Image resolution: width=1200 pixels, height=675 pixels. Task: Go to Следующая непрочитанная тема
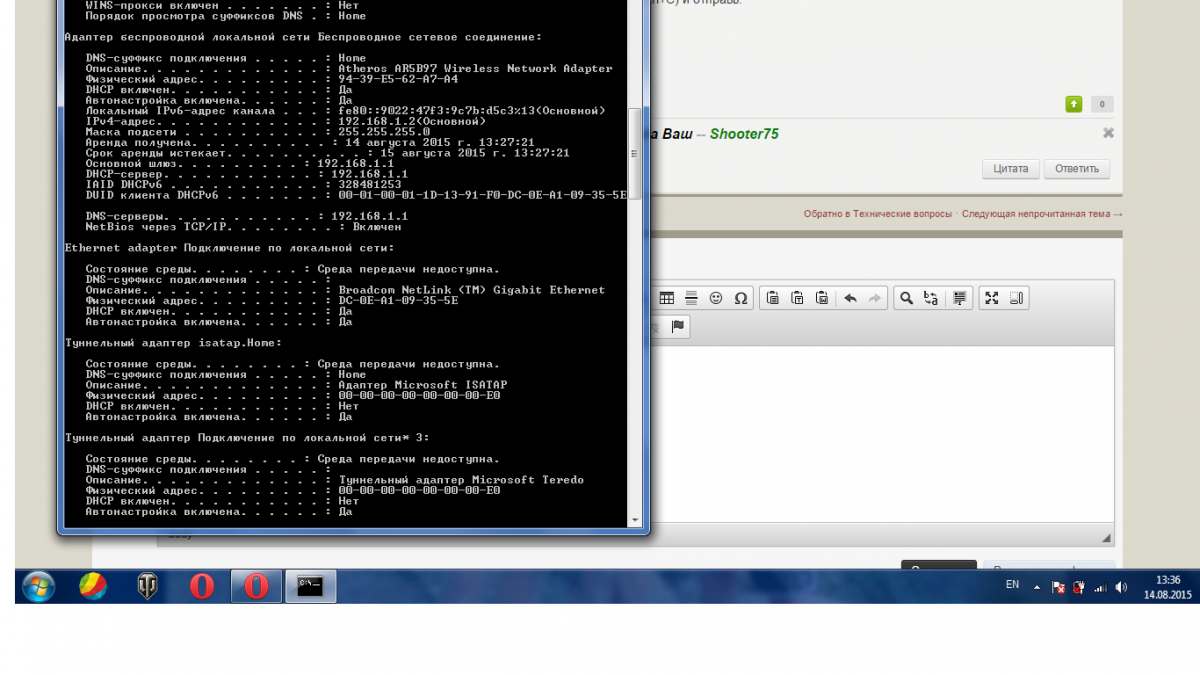tap(1041, 214)
